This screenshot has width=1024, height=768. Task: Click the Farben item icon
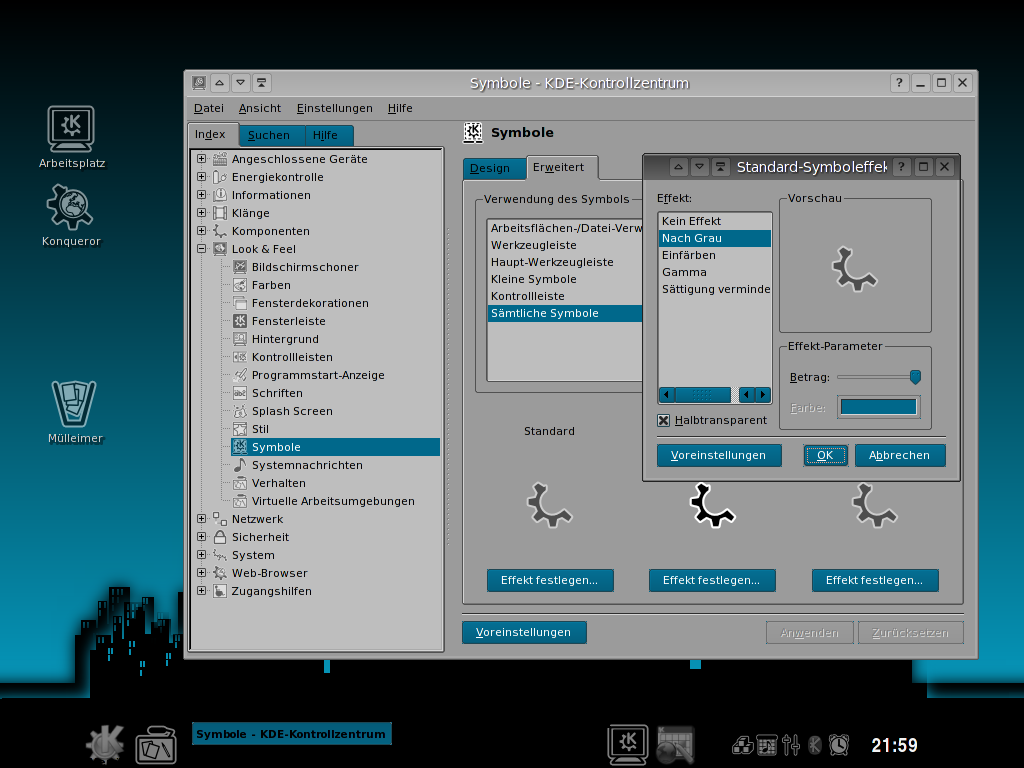click(x=240, y=285)
